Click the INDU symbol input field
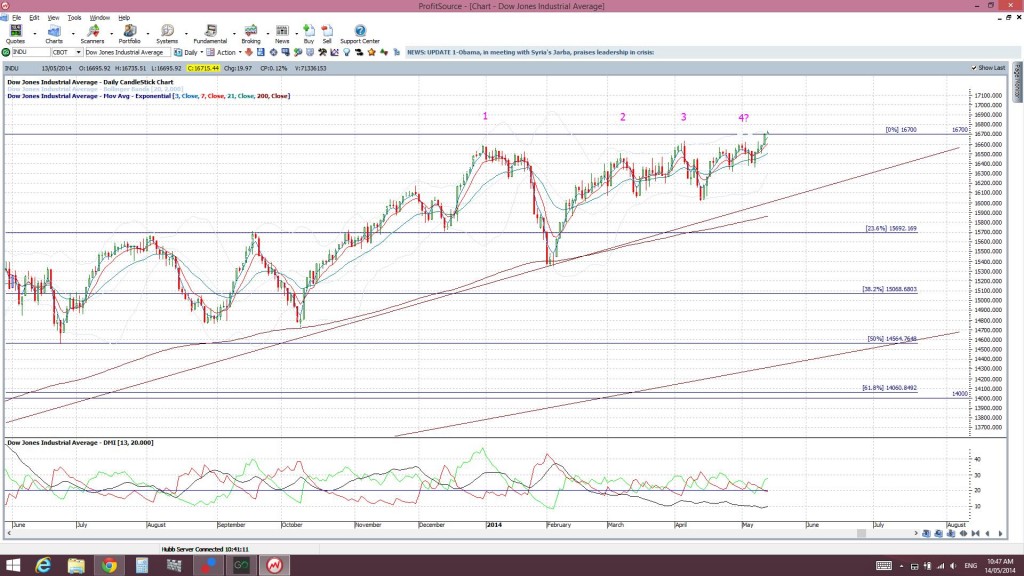This screenshot has height=576, width=1024. (x=31, y=52)
